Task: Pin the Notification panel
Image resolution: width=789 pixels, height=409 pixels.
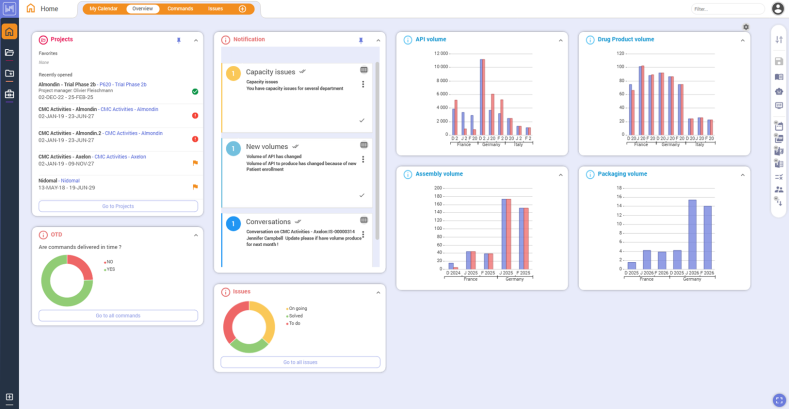Action: coord(360,40)
